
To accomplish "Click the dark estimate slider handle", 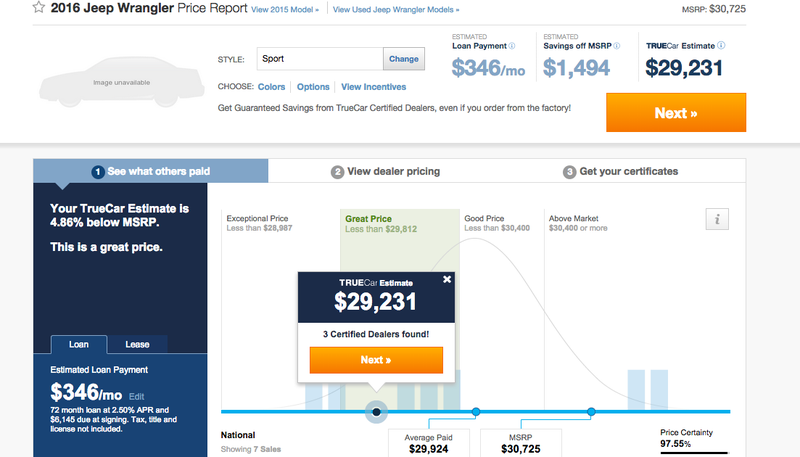I will [377, 412].
